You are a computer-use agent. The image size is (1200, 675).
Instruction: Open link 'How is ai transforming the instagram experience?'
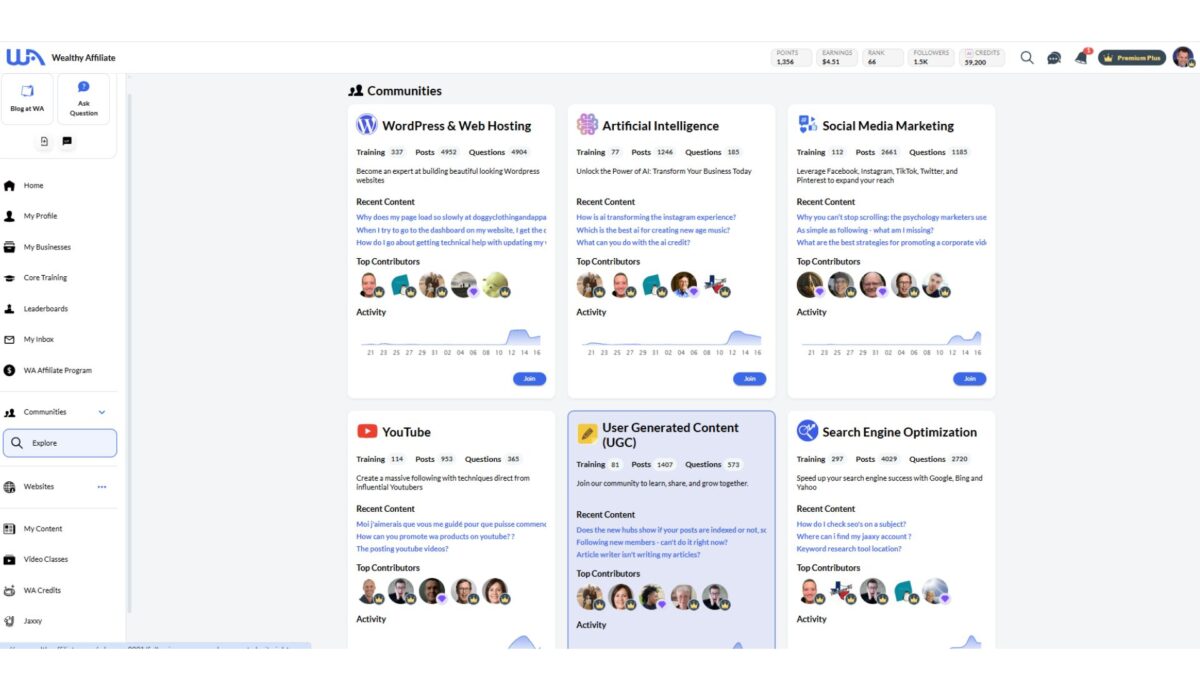coord(656,217)
